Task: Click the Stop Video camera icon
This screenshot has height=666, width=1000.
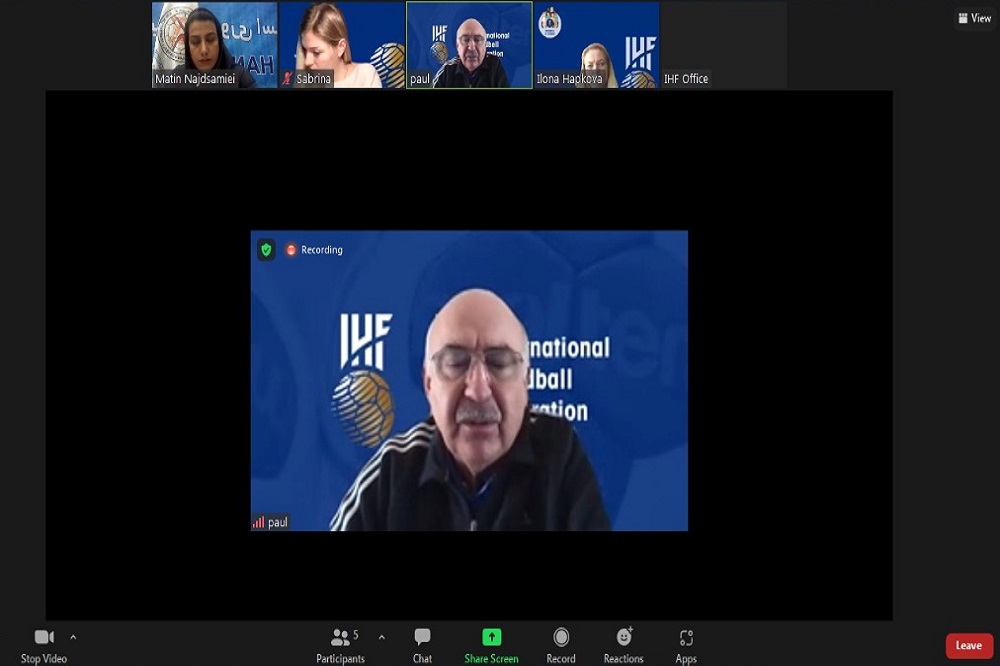Action: (44, 637)
